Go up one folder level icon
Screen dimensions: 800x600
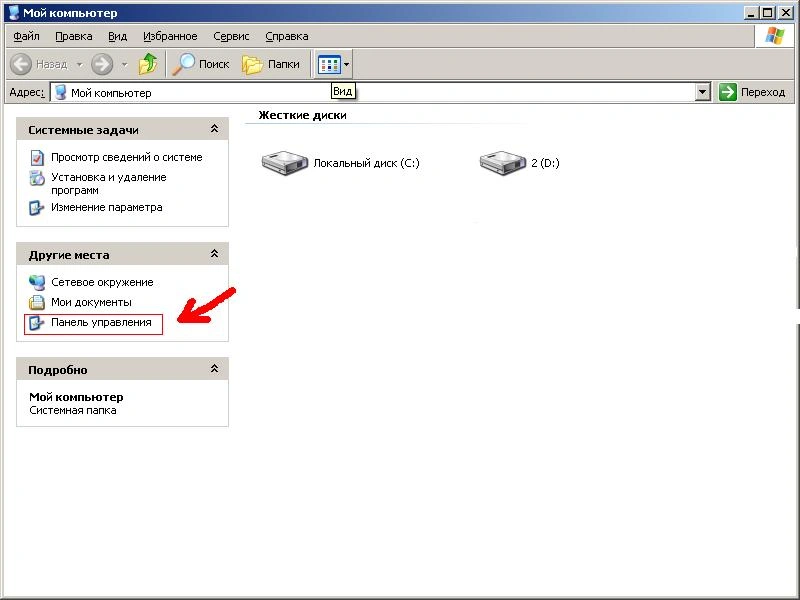(148, 64)
